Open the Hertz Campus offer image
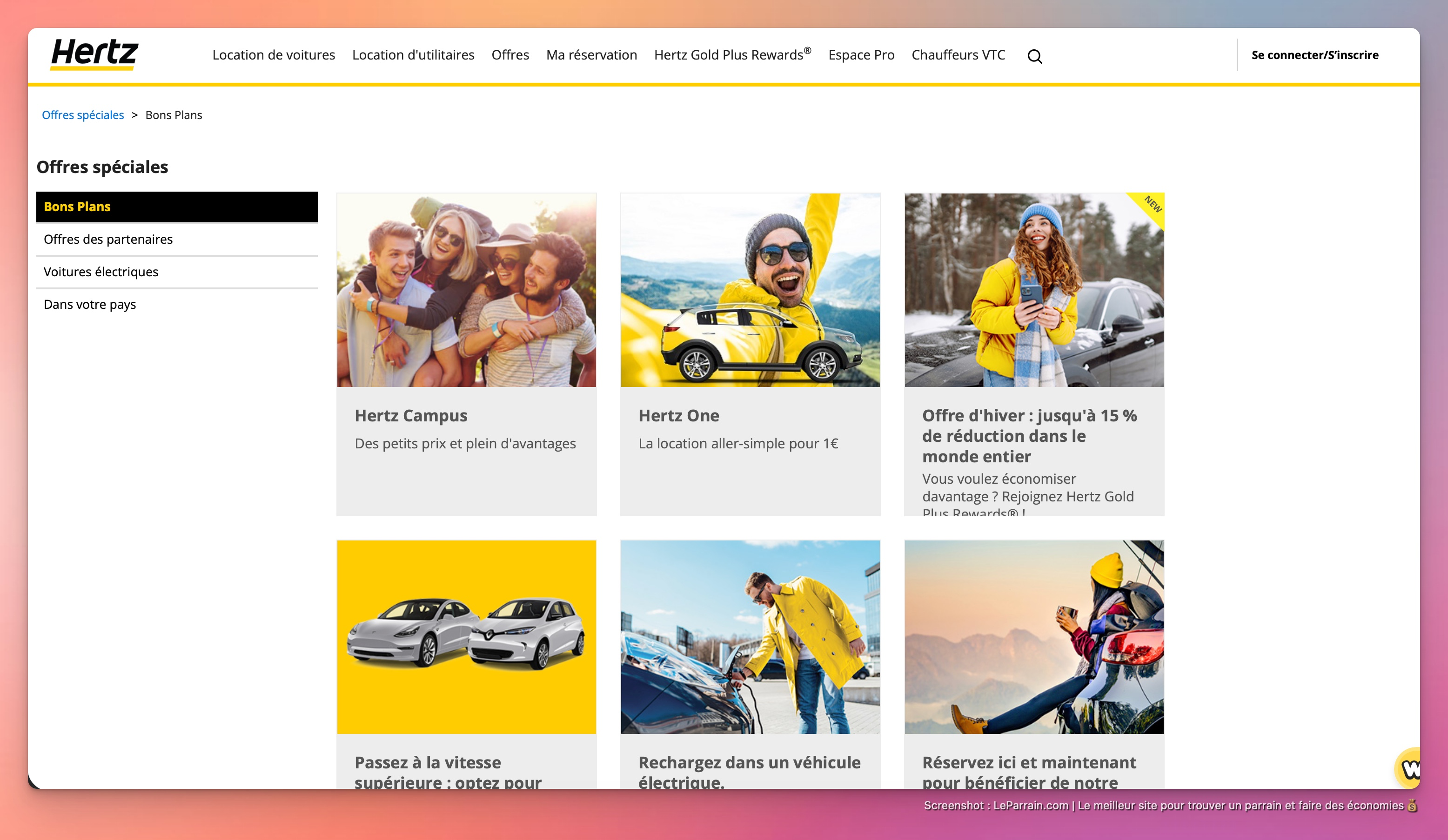This screenshot has width=1448, height=840. [x=466, y=290]
